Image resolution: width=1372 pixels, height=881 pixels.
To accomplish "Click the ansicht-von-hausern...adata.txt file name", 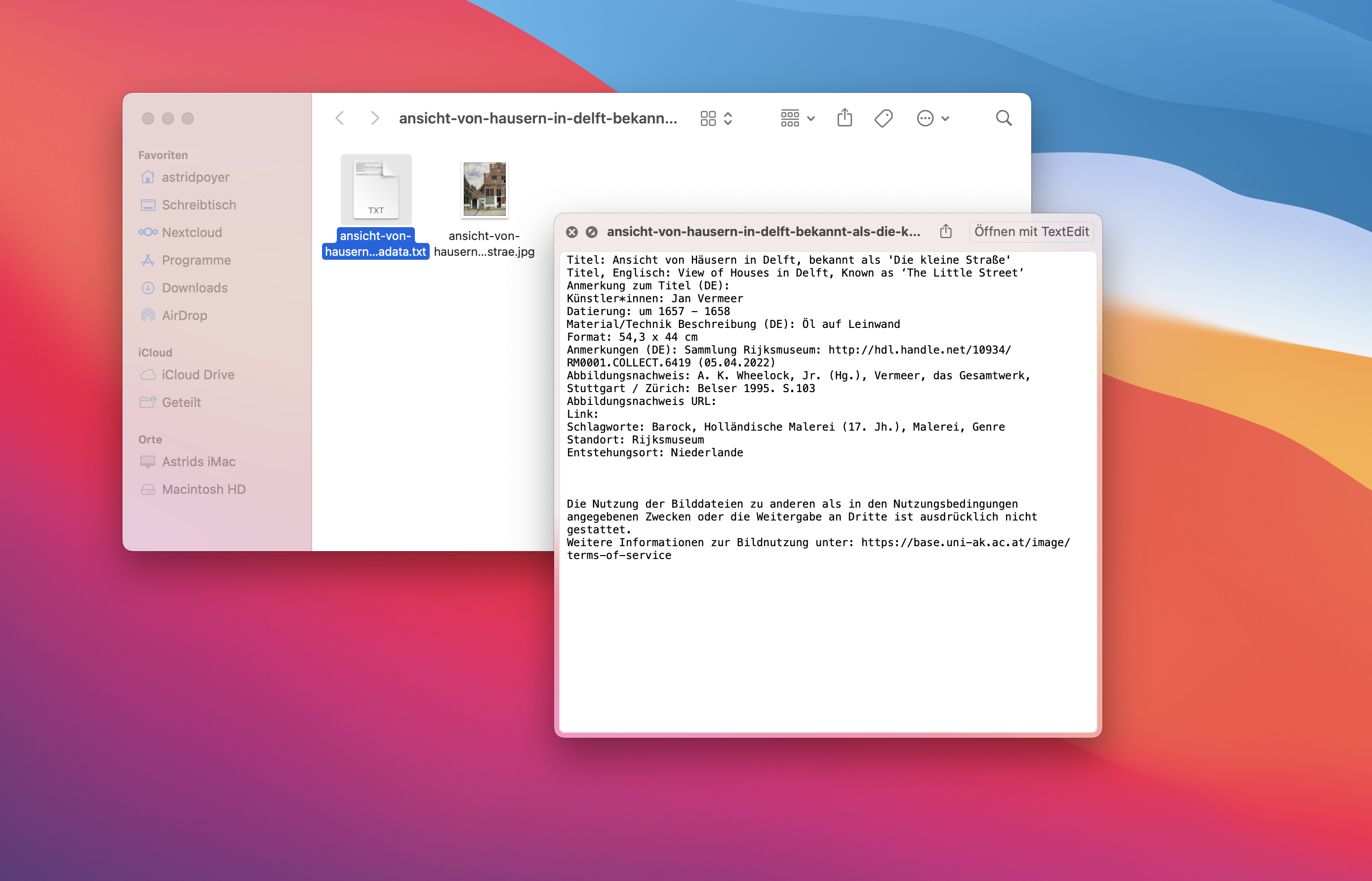I will tap(376, 243).
